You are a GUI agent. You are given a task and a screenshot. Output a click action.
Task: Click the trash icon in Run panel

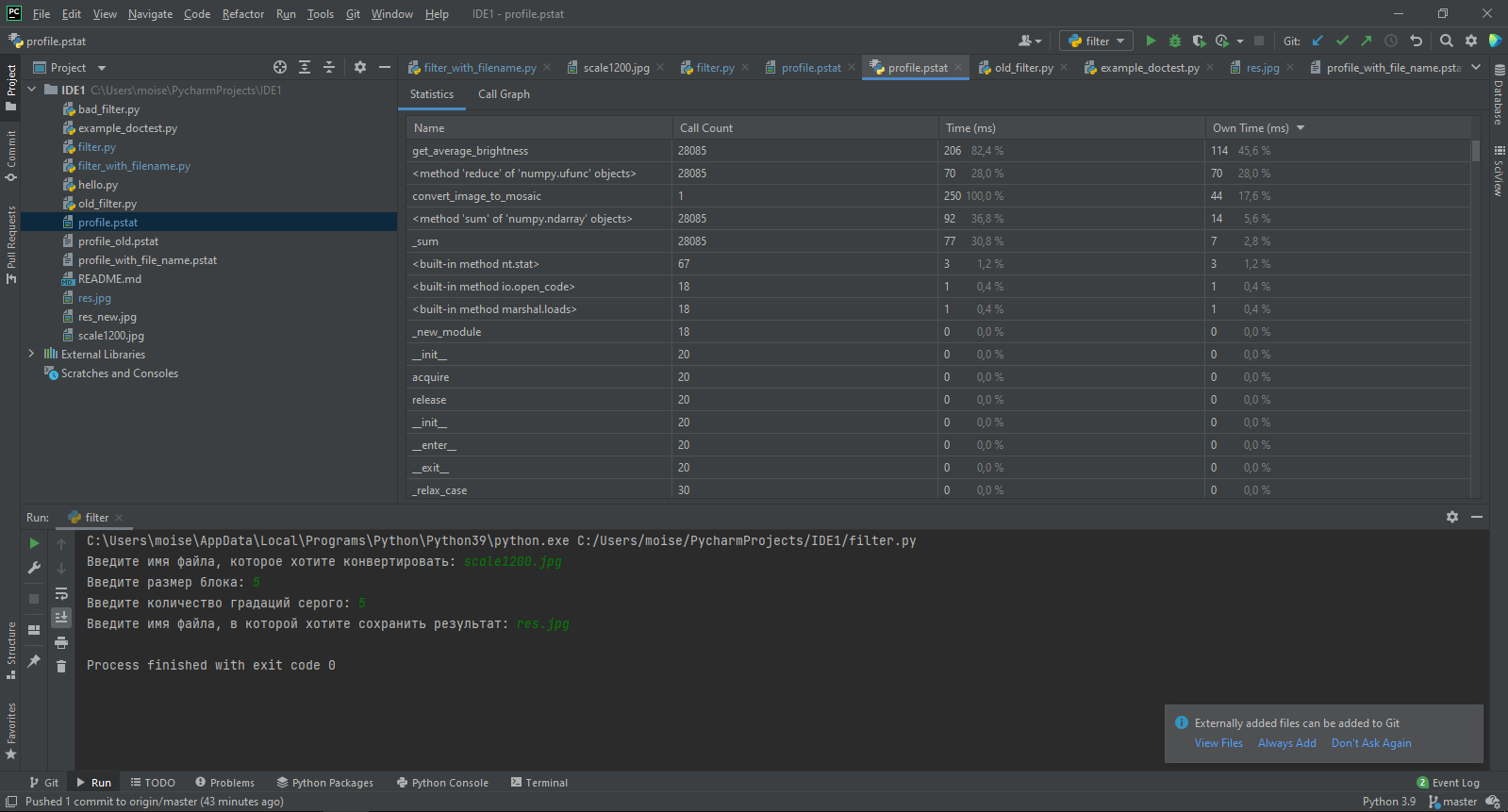tap(61, 667)
